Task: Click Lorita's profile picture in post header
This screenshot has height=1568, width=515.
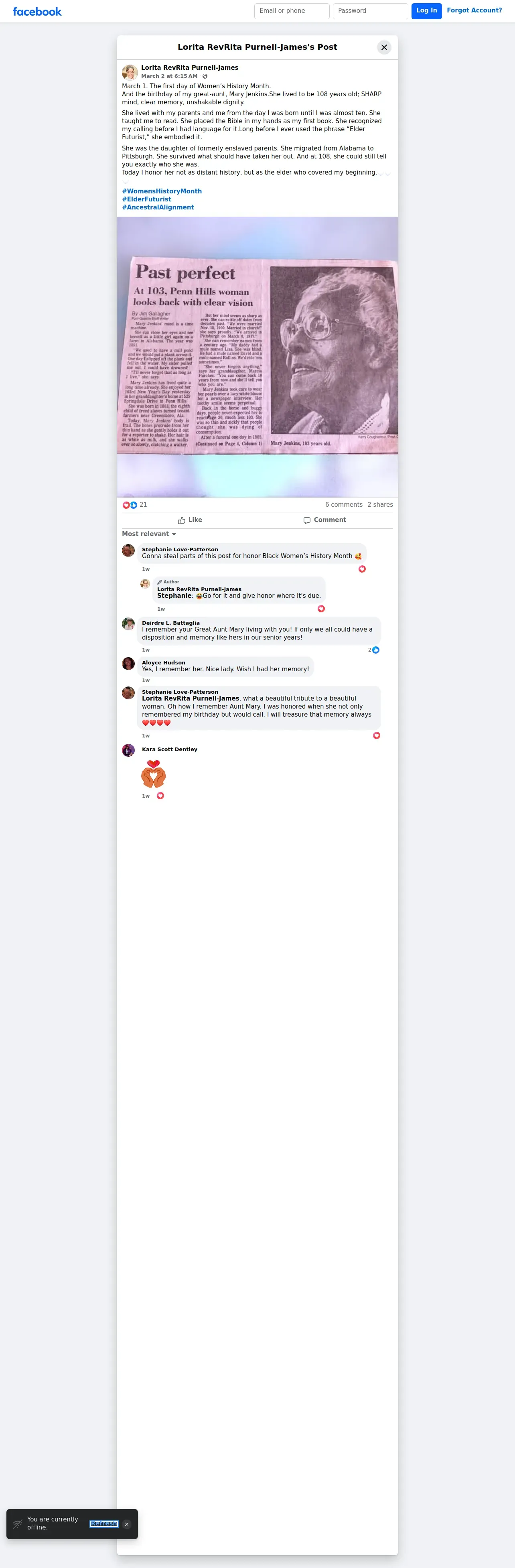Action: pyautogui.click(x=130, y=72)
